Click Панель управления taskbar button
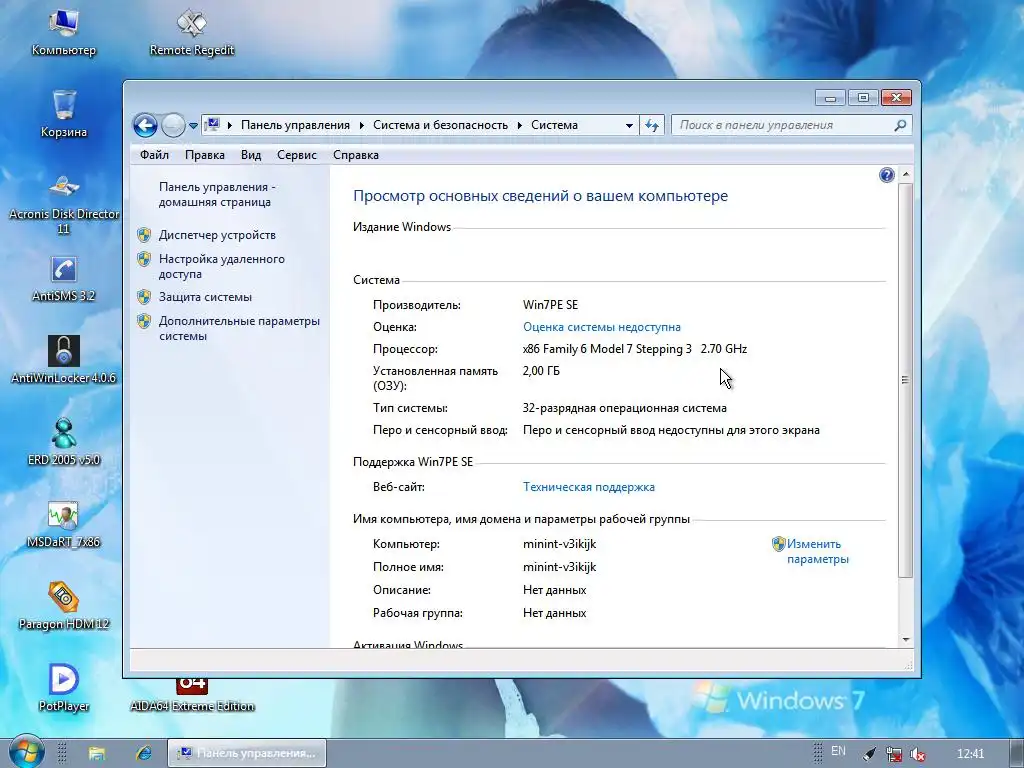The image size is (1024, 768). [247, 753]
